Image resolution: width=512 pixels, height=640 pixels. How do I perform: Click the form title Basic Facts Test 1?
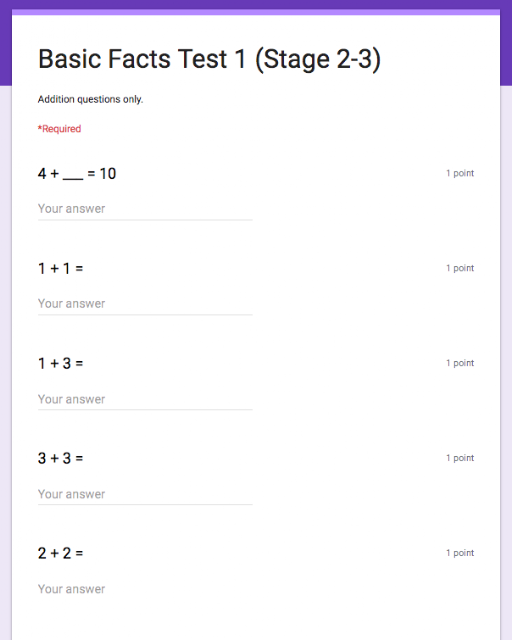[209, 60]
